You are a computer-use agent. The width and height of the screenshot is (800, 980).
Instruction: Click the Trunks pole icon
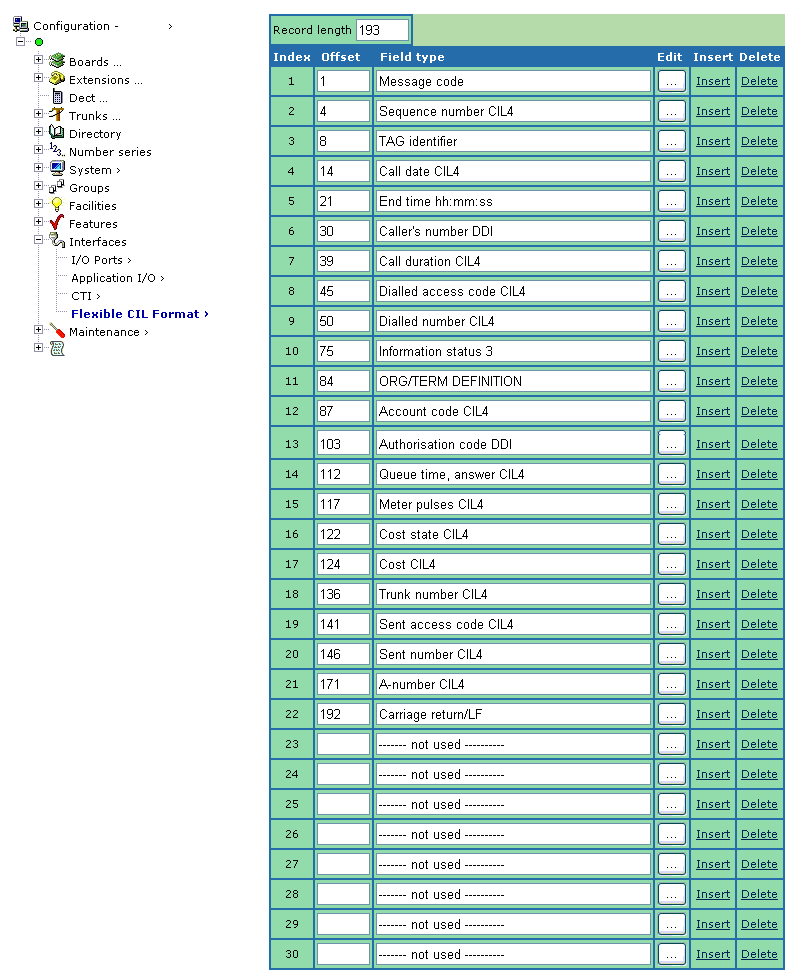pos(57,115)
